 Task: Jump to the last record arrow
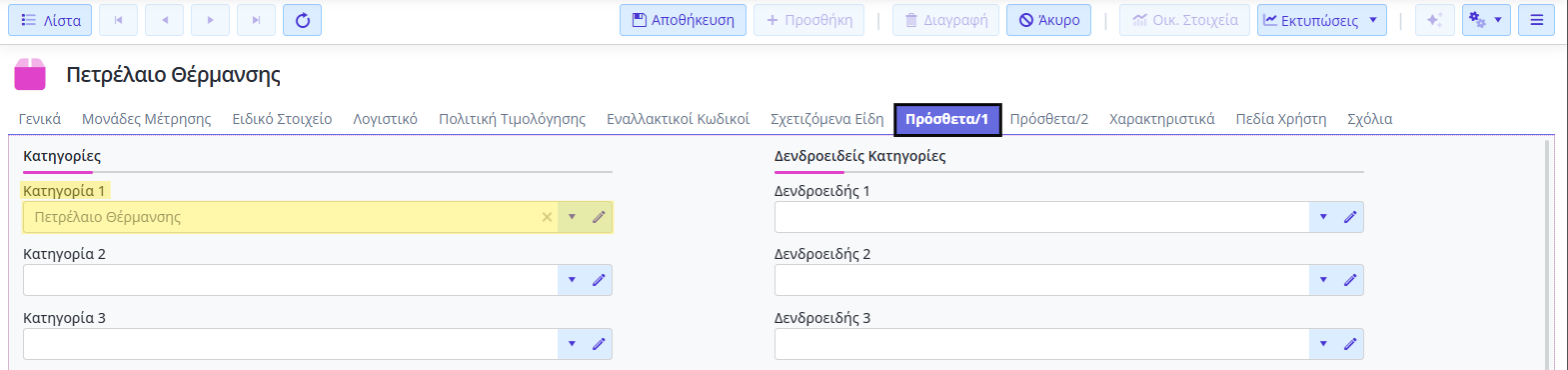pyautogui.click(x=256, y=20)
